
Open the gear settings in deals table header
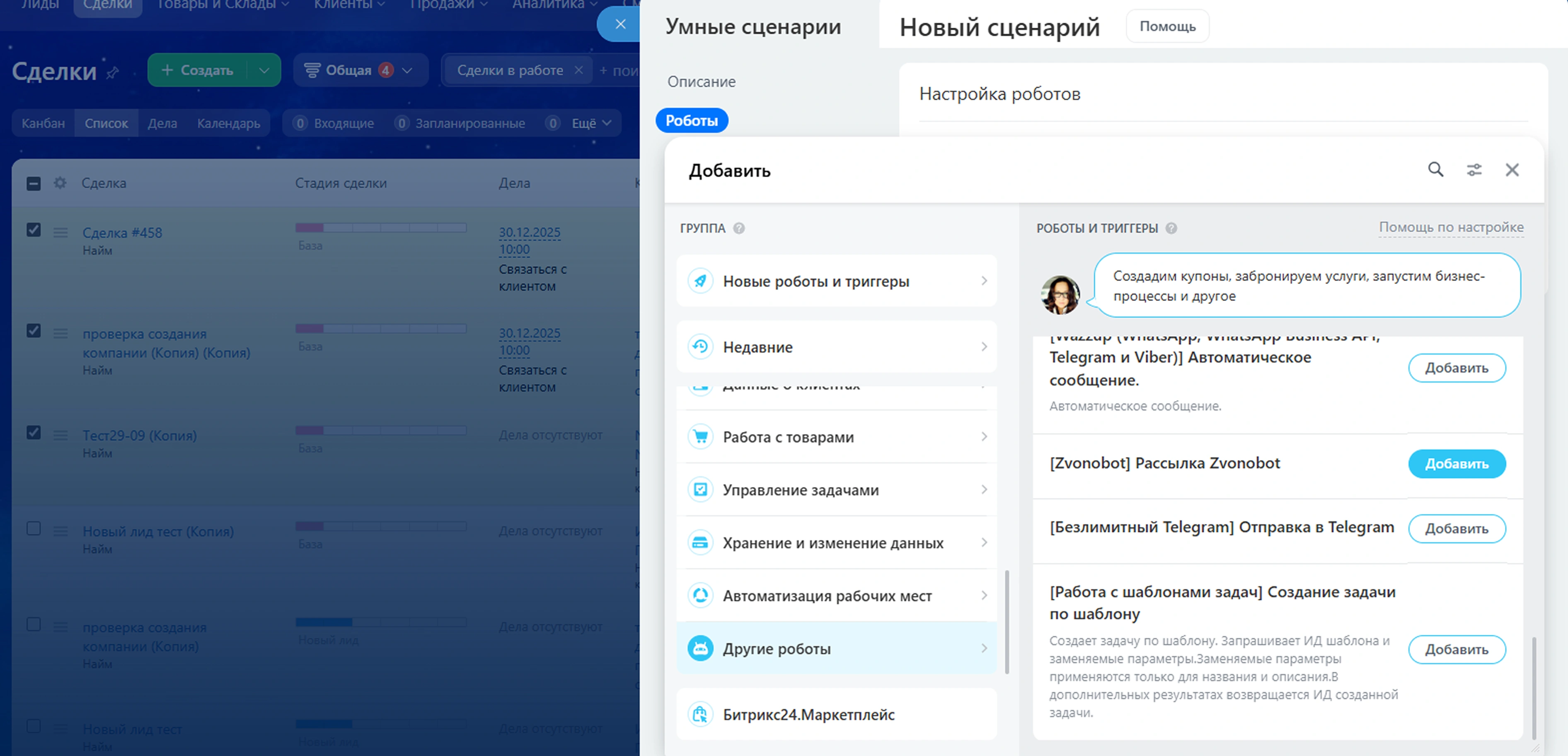point(60,183)
